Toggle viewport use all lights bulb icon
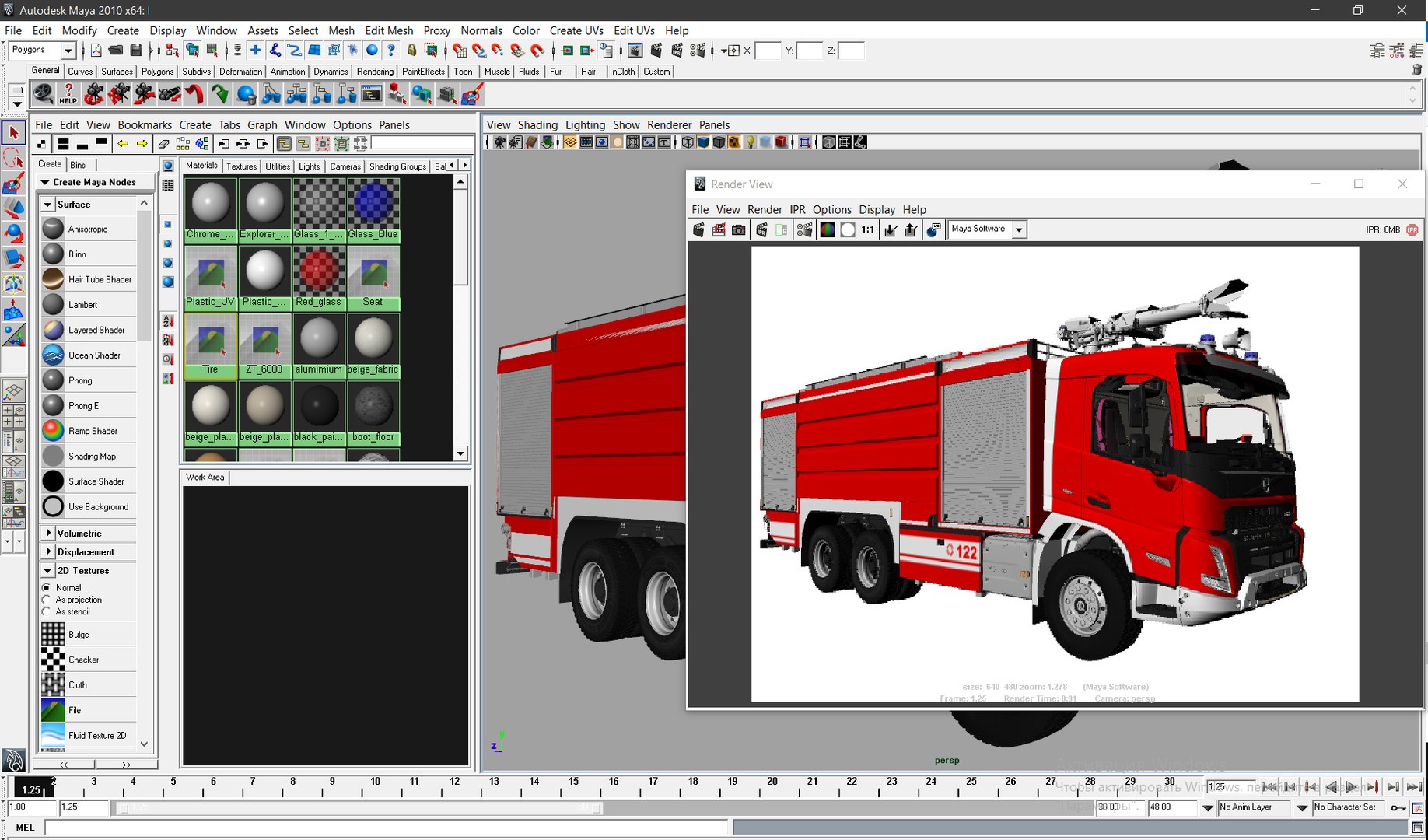 (x=750, y=142)
